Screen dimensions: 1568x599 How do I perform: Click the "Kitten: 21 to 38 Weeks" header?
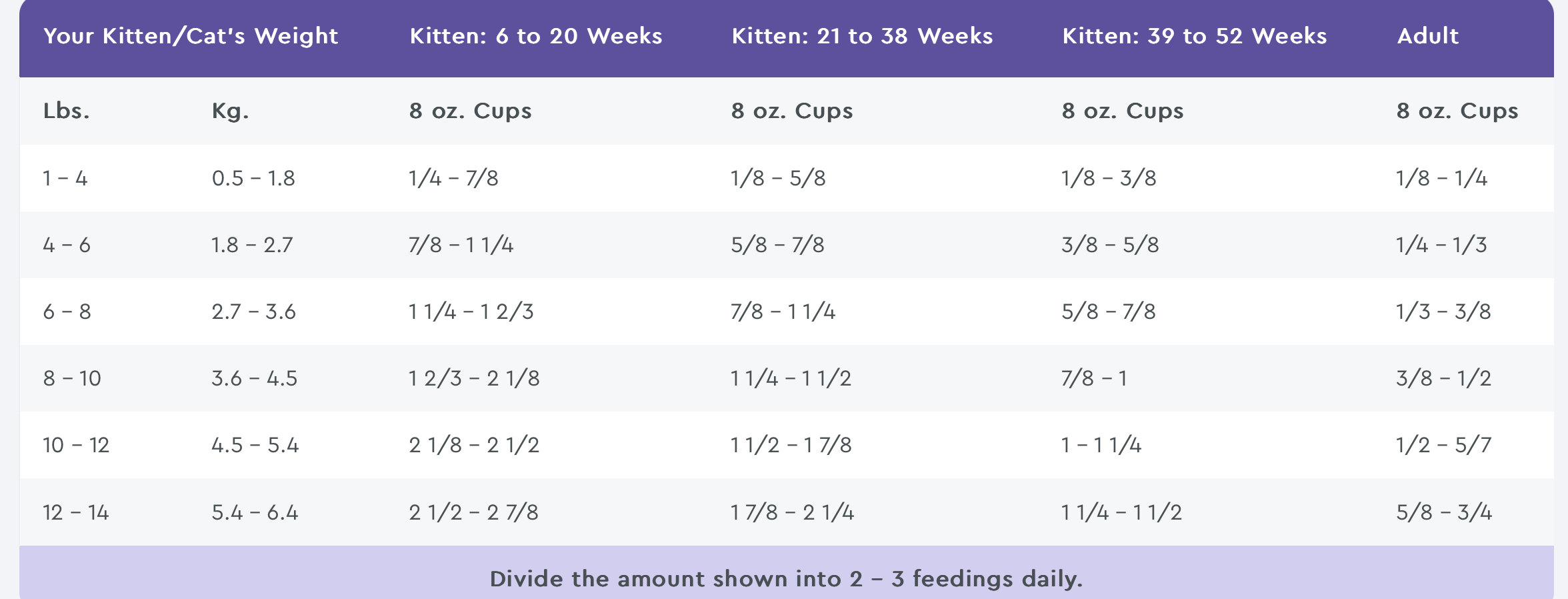tap(862, 36)
